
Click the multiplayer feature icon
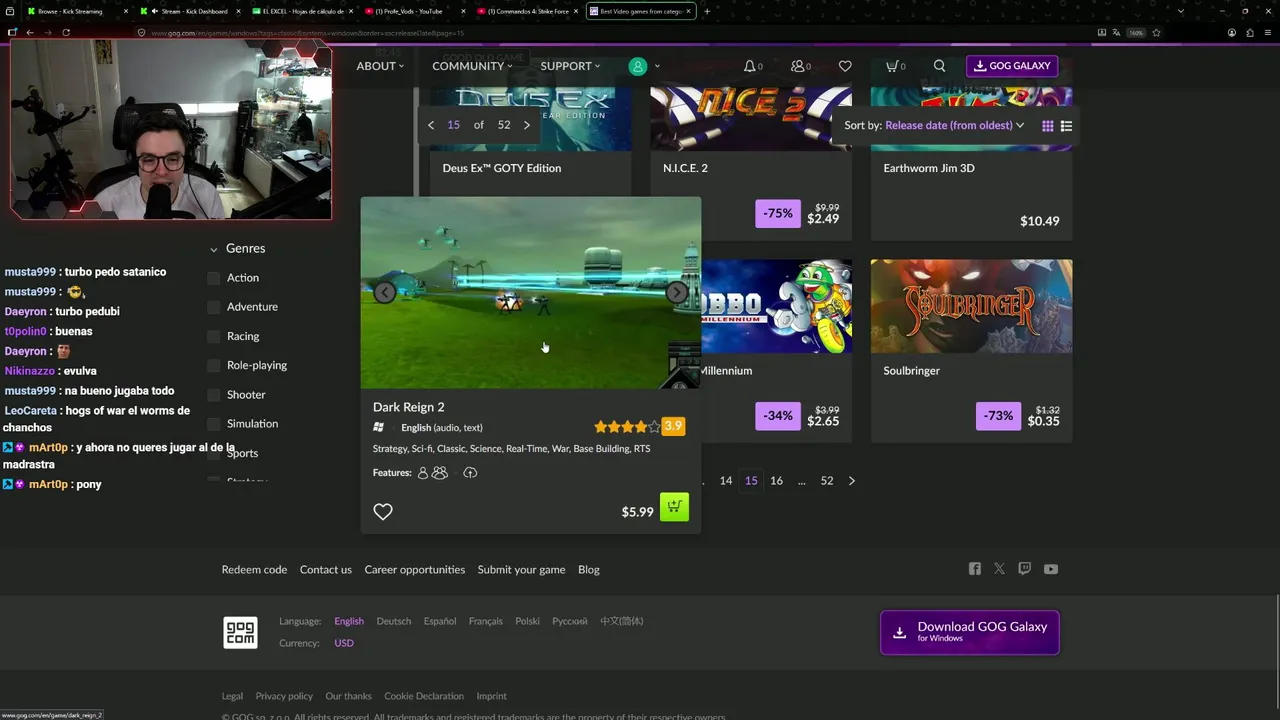[440, 473]
